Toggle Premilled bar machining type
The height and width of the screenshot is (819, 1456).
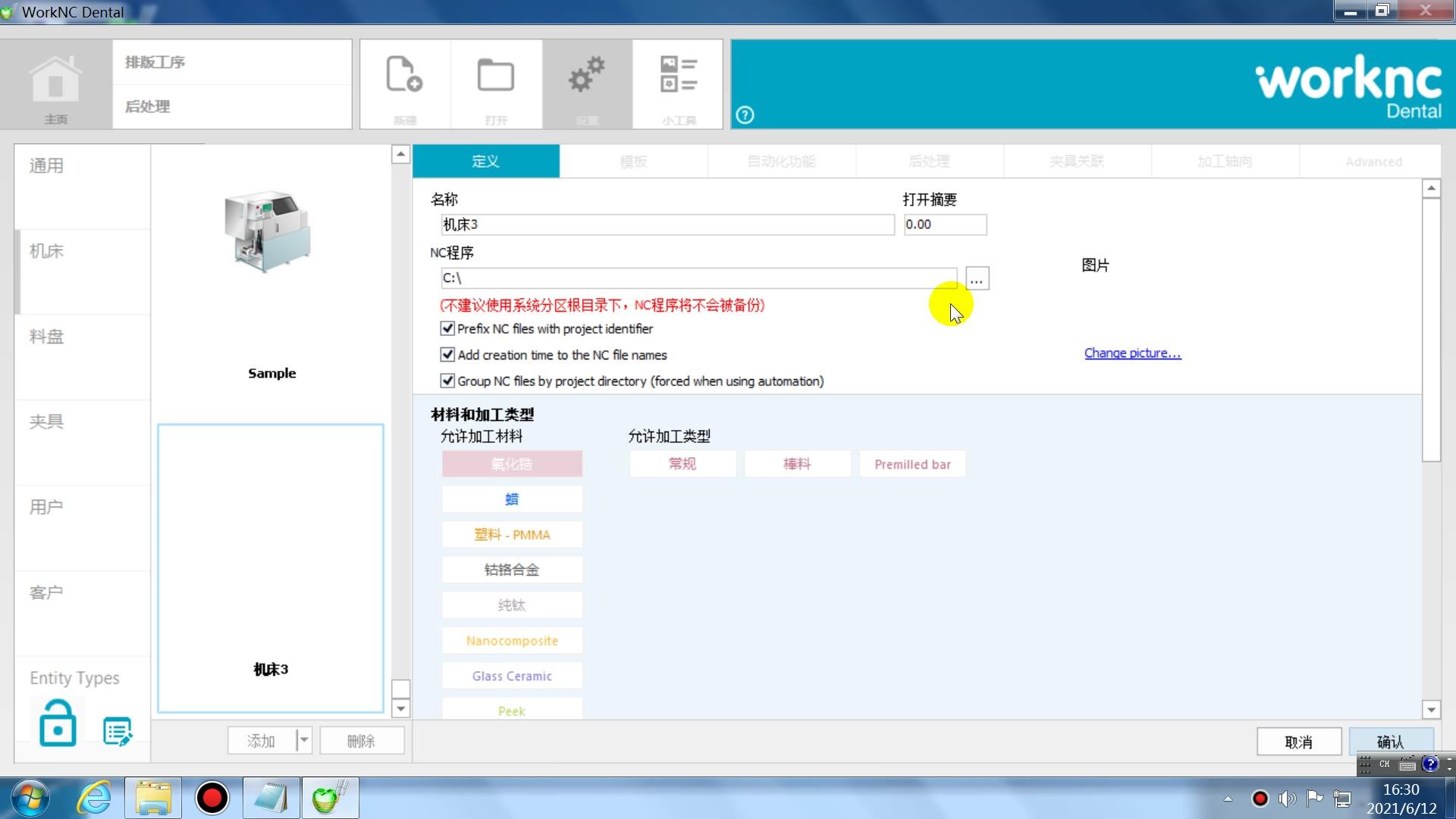pos(912,464)
